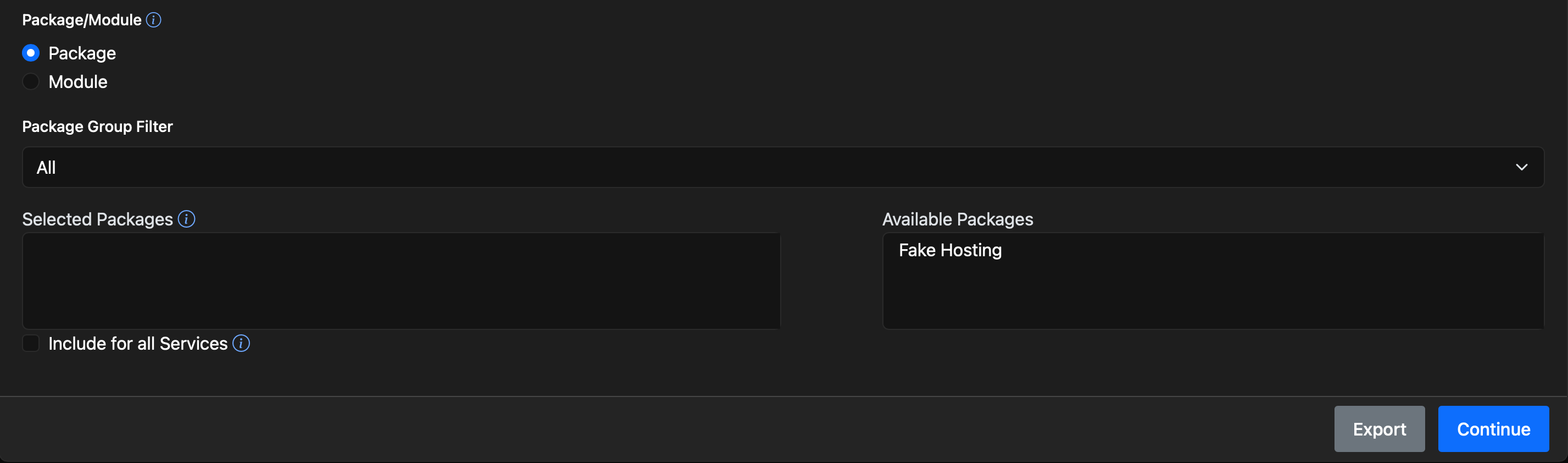Click the blue Continue button

click(1493, 429)
